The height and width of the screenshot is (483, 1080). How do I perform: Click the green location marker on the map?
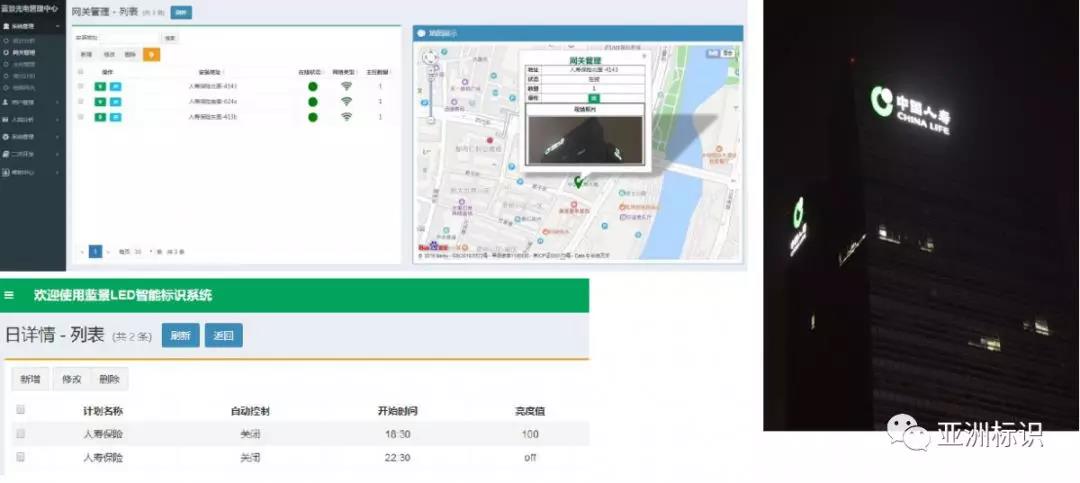click(576, 182)
